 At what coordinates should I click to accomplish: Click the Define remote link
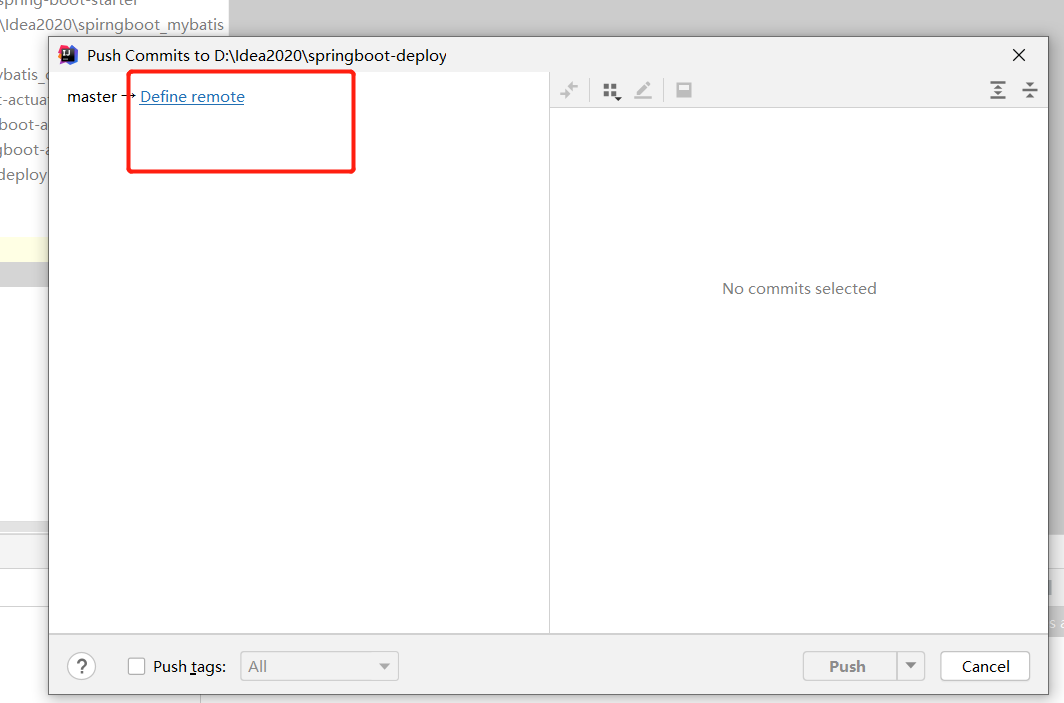[192, 97]
